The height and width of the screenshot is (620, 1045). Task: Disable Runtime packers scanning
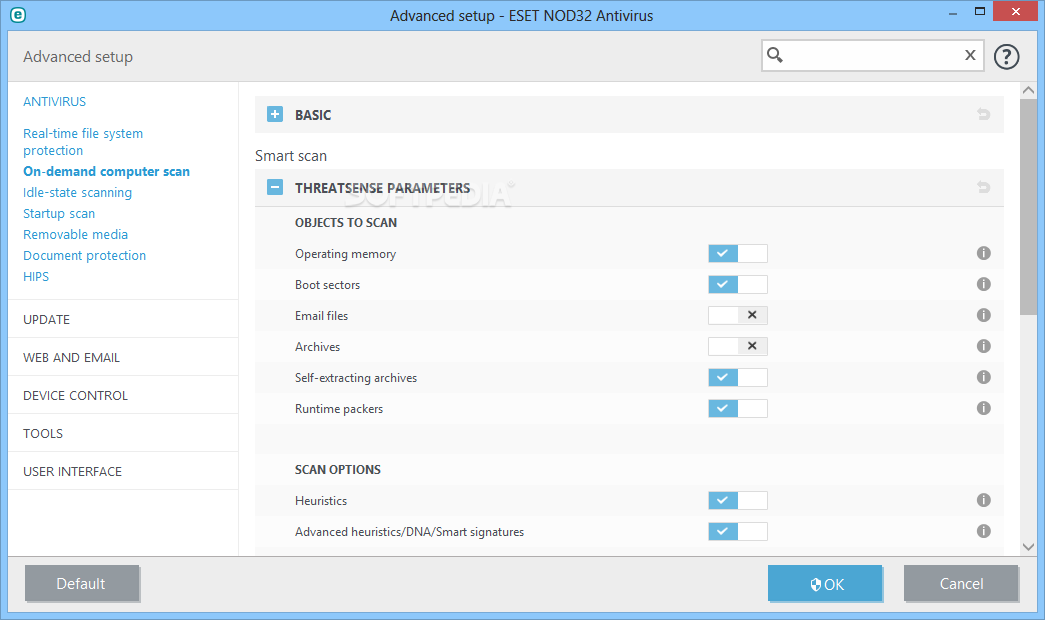(x=738, y=409)
